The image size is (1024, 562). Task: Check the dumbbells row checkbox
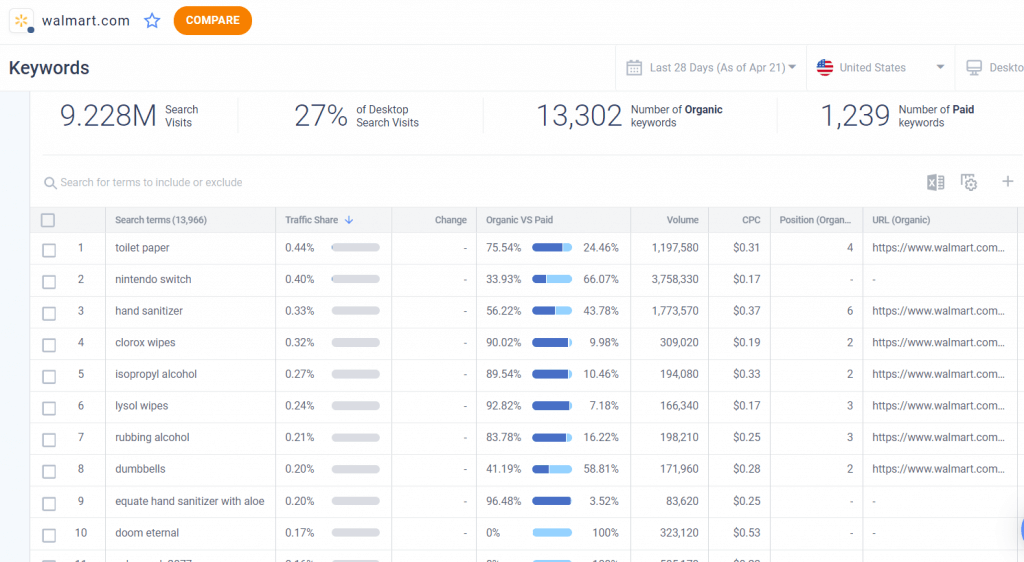[x=49, y=471]
